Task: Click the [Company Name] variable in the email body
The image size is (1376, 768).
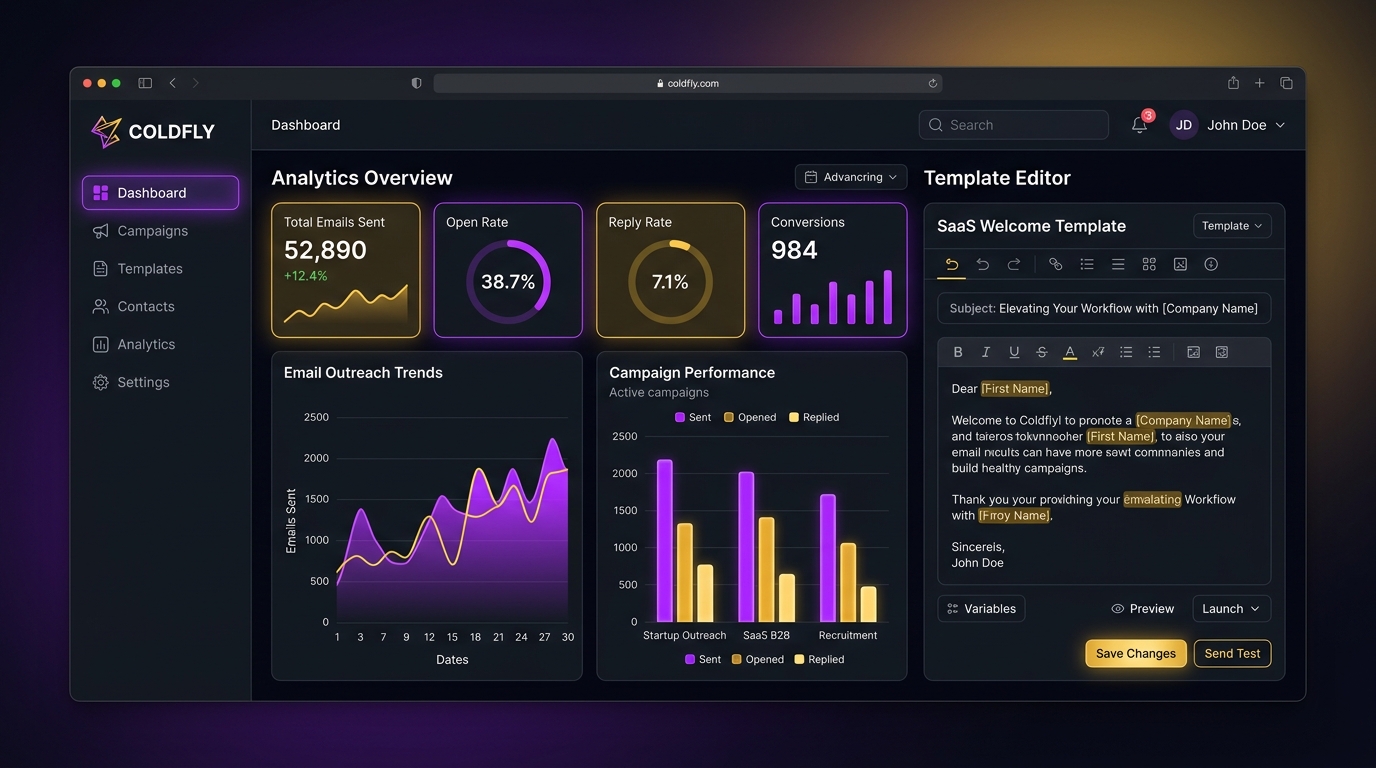Action: coord(1184,420)
